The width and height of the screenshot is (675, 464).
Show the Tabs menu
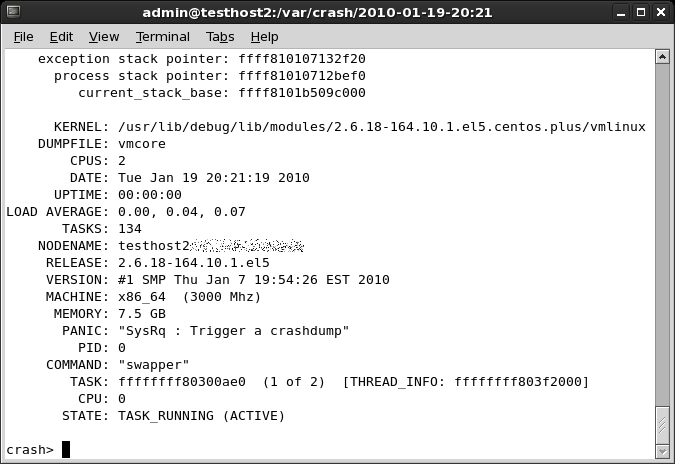[x=220, y=37]
